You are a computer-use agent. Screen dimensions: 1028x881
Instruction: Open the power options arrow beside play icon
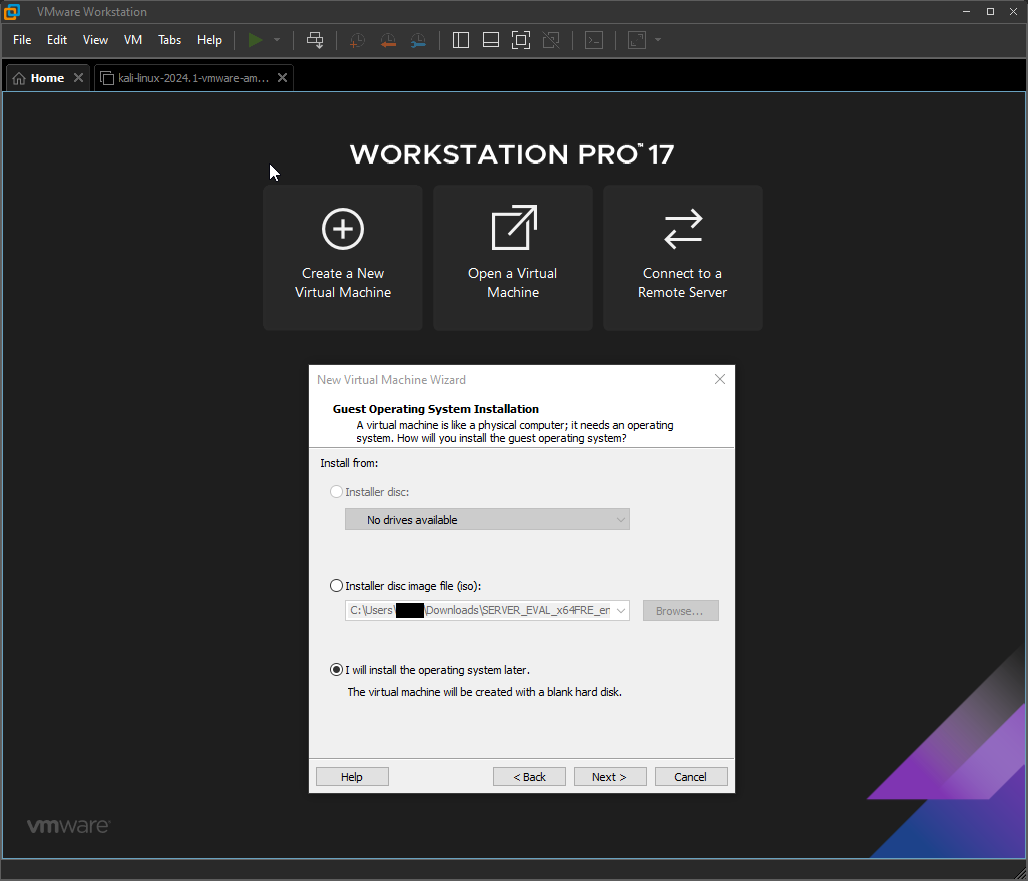point(277,40)
